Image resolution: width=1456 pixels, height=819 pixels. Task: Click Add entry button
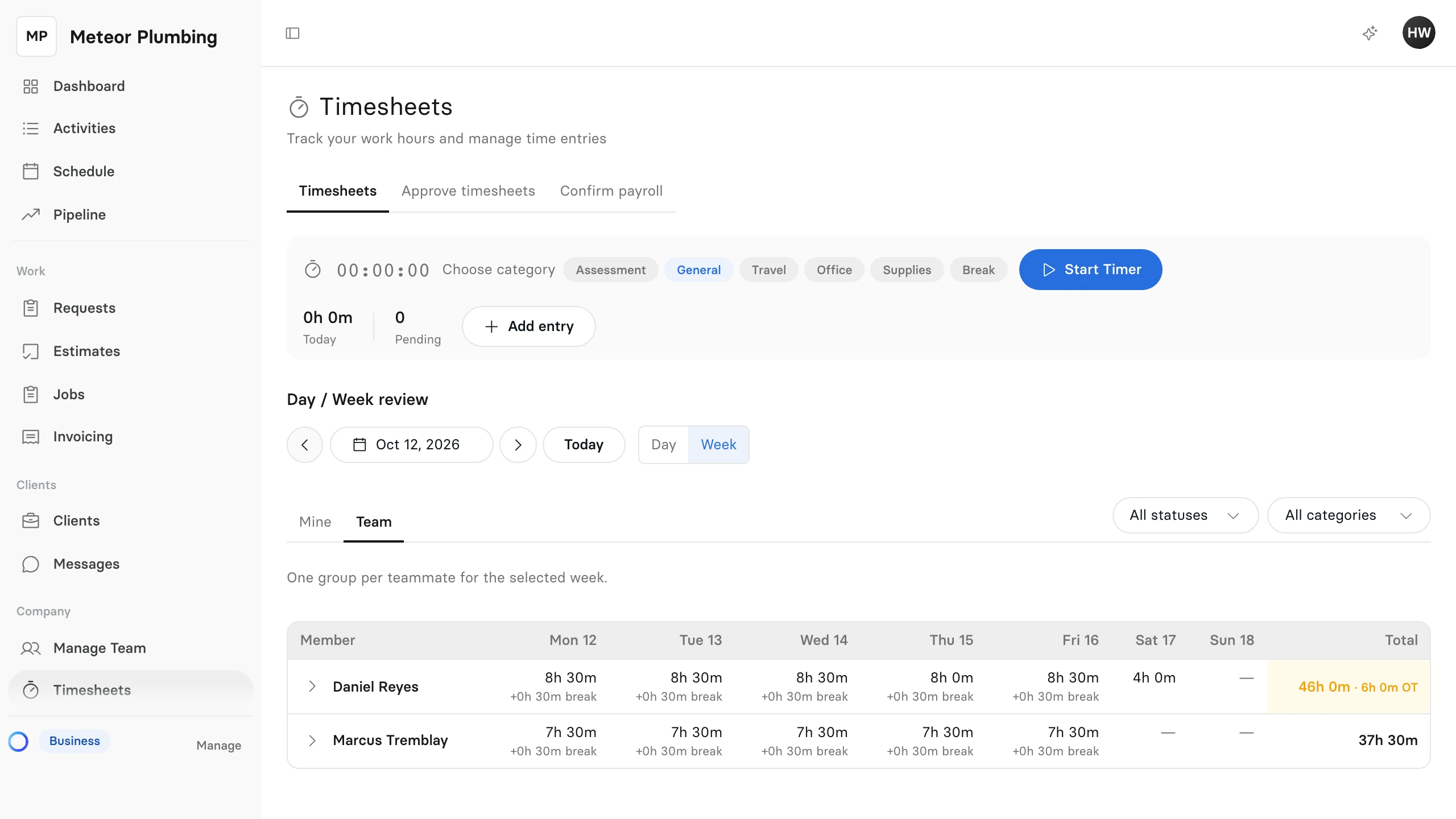coord(528,326)
